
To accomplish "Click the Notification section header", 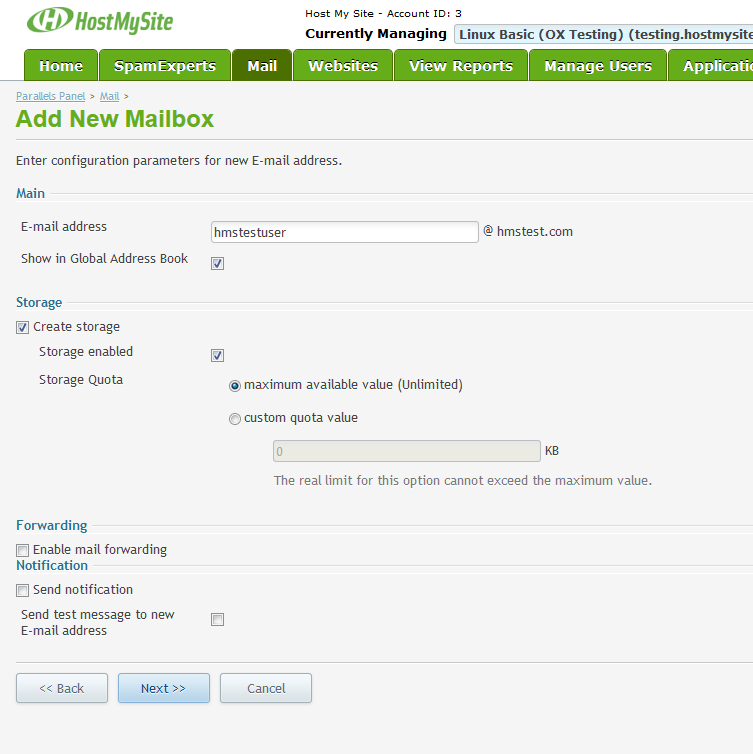I will click(52, 566).
